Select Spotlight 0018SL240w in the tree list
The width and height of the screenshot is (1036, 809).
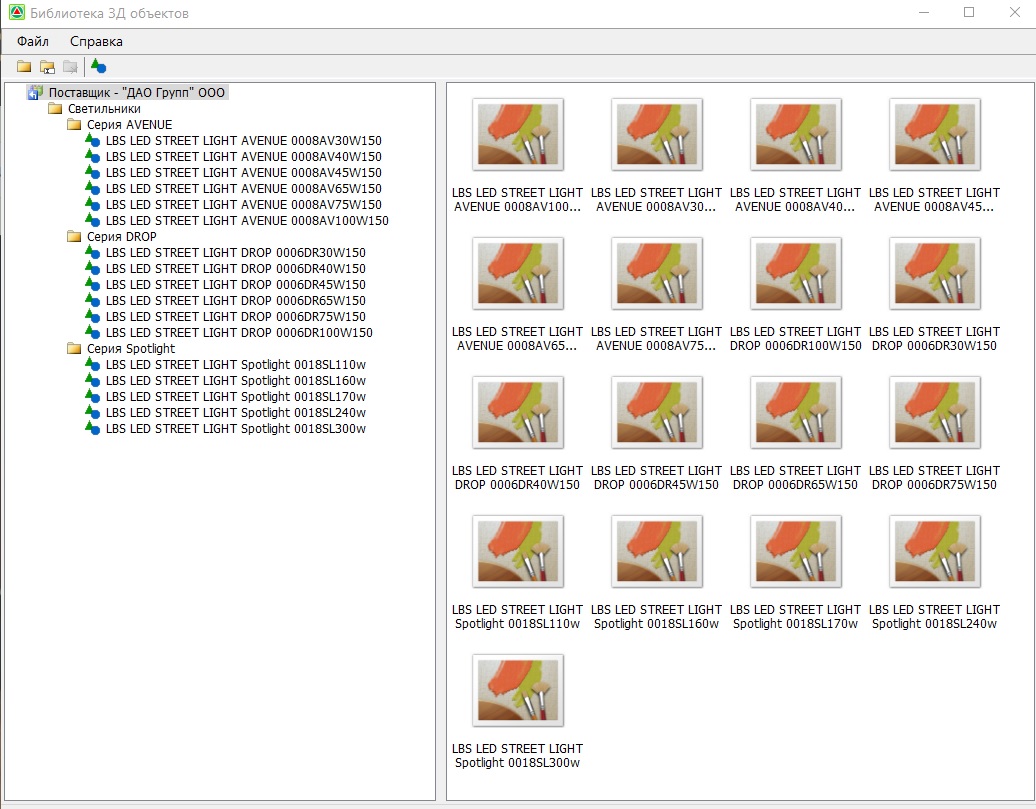(235, 412)
